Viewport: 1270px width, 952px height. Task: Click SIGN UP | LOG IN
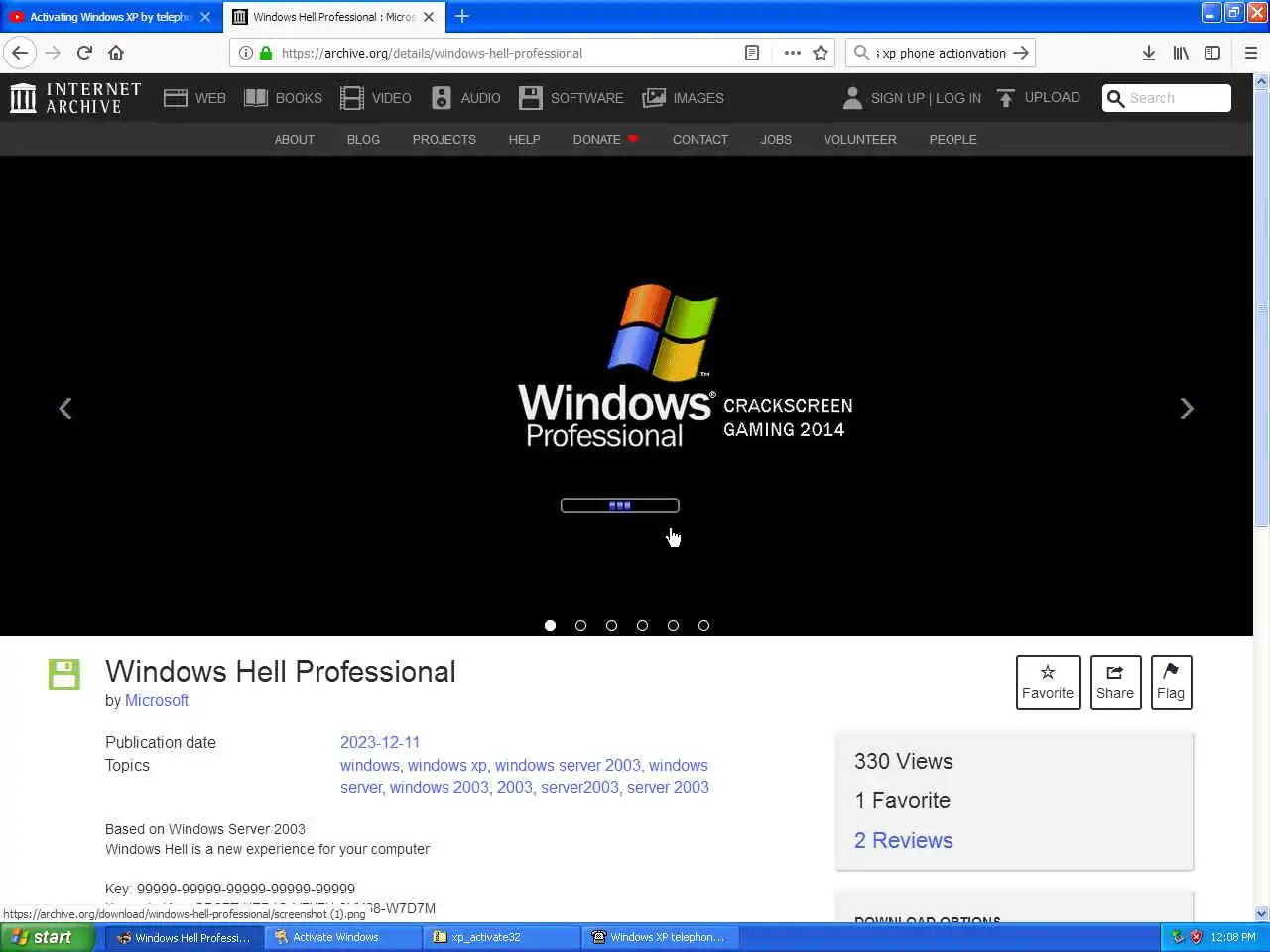pyautogui.click(x=911, y=98)
